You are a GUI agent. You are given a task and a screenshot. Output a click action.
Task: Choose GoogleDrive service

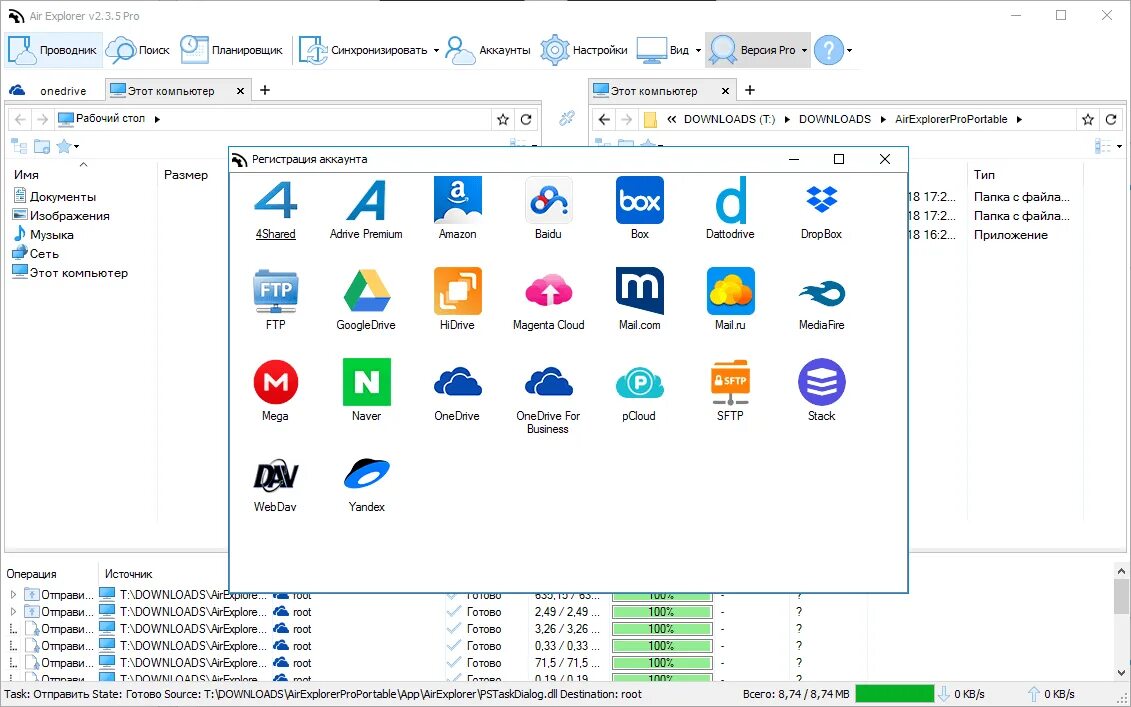tap(366, 299)
